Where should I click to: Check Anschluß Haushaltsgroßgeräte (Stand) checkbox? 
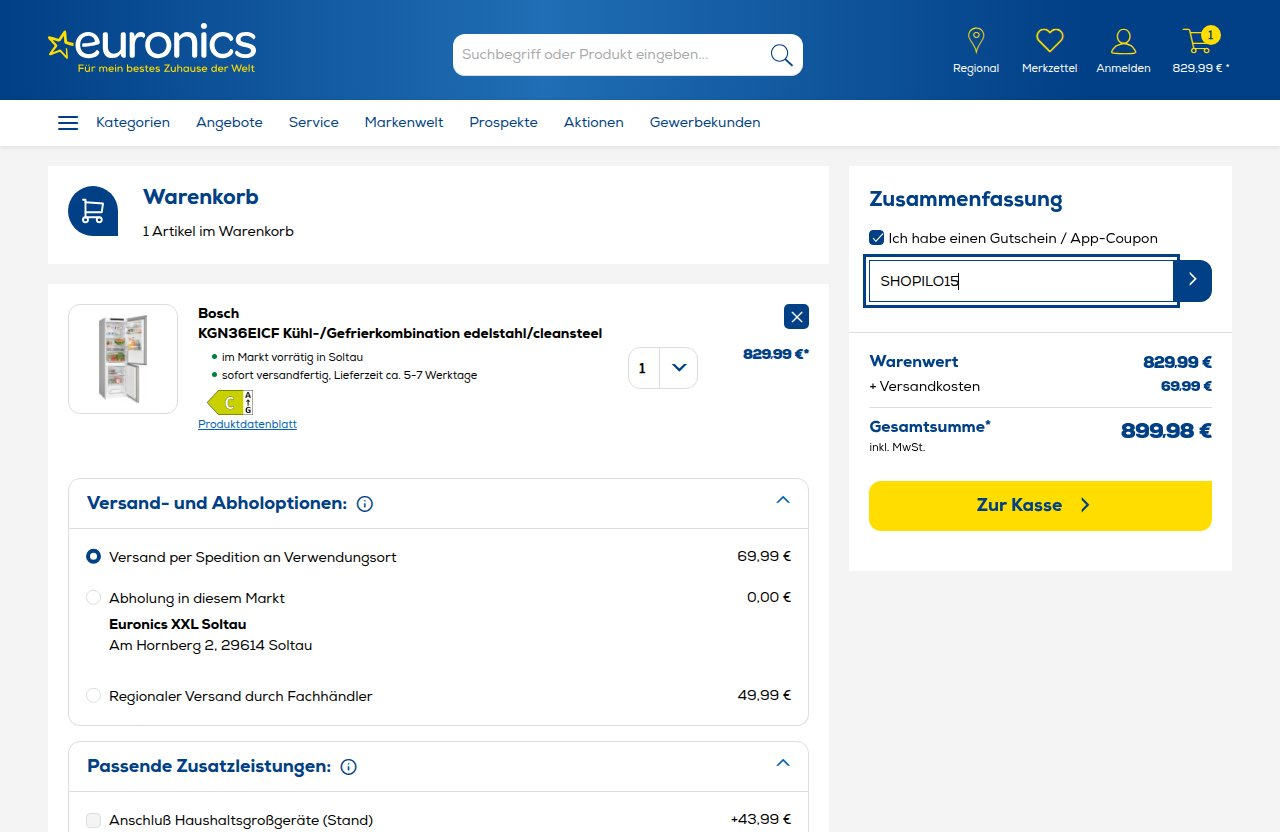pos(93,820)
